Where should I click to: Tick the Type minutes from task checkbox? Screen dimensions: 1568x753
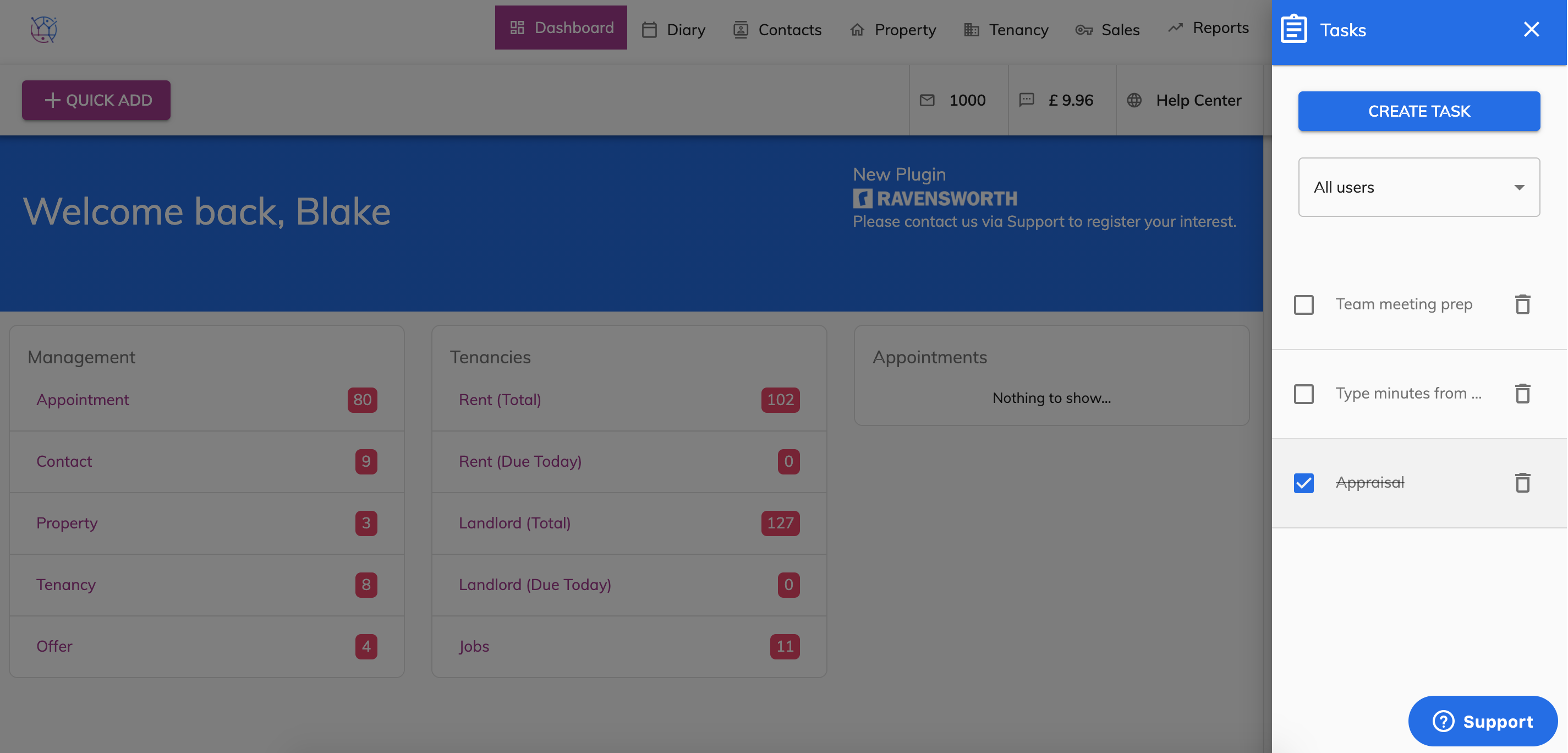click(x=1303, y=394)
